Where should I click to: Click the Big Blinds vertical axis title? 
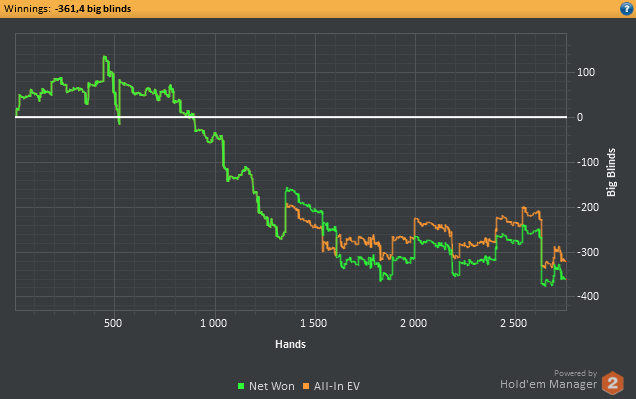[611, 172]
